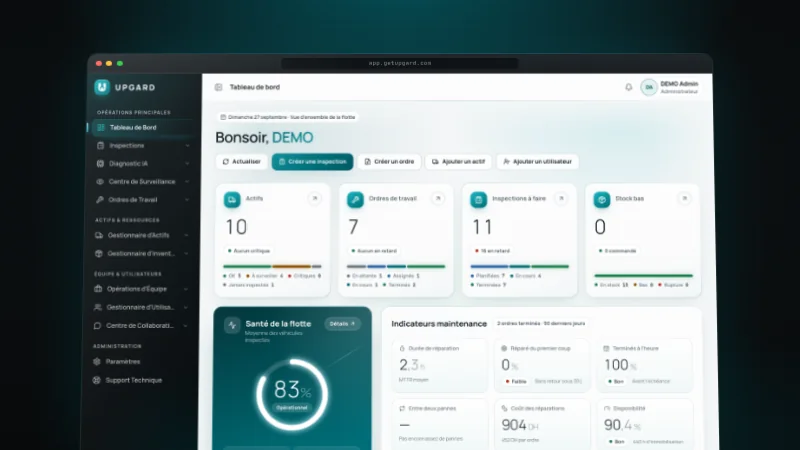The height and width of the screenshot is (450, 800).
Task: Click the Réparé du premier coup icon
Action: click(x=504, y=348)
